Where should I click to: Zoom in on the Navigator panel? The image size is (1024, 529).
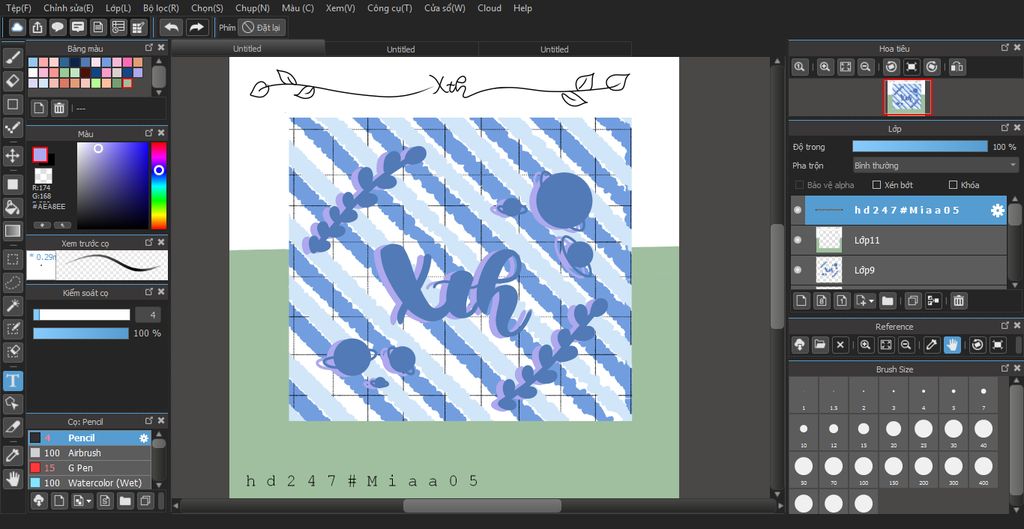tap(825, 67)
